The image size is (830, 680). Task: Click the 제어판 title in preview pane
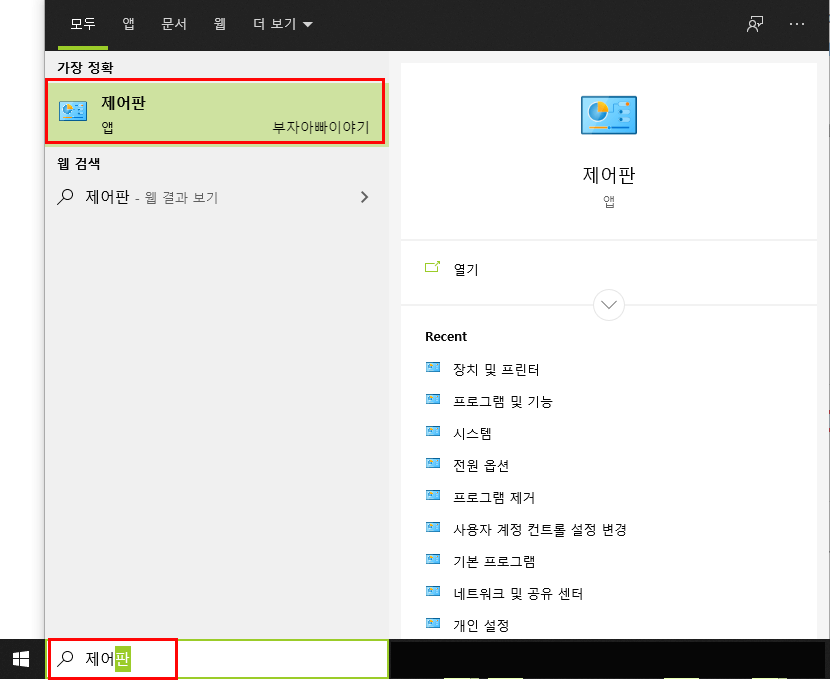[x=609, y=175]
